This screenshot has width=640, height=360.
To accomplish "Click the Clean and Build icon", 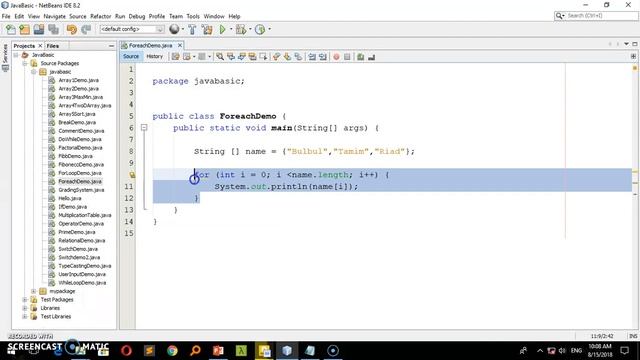I will [207, 29].
